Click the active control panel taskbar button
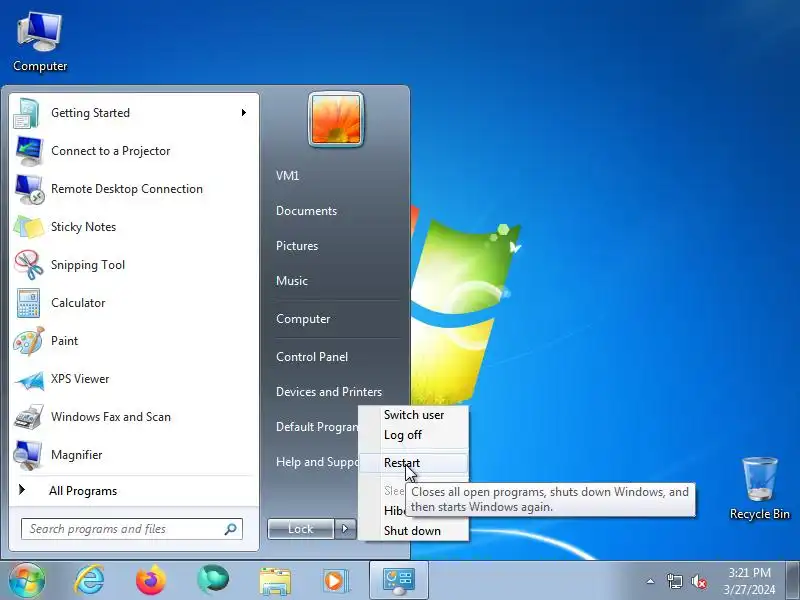 tap(398, 581)
